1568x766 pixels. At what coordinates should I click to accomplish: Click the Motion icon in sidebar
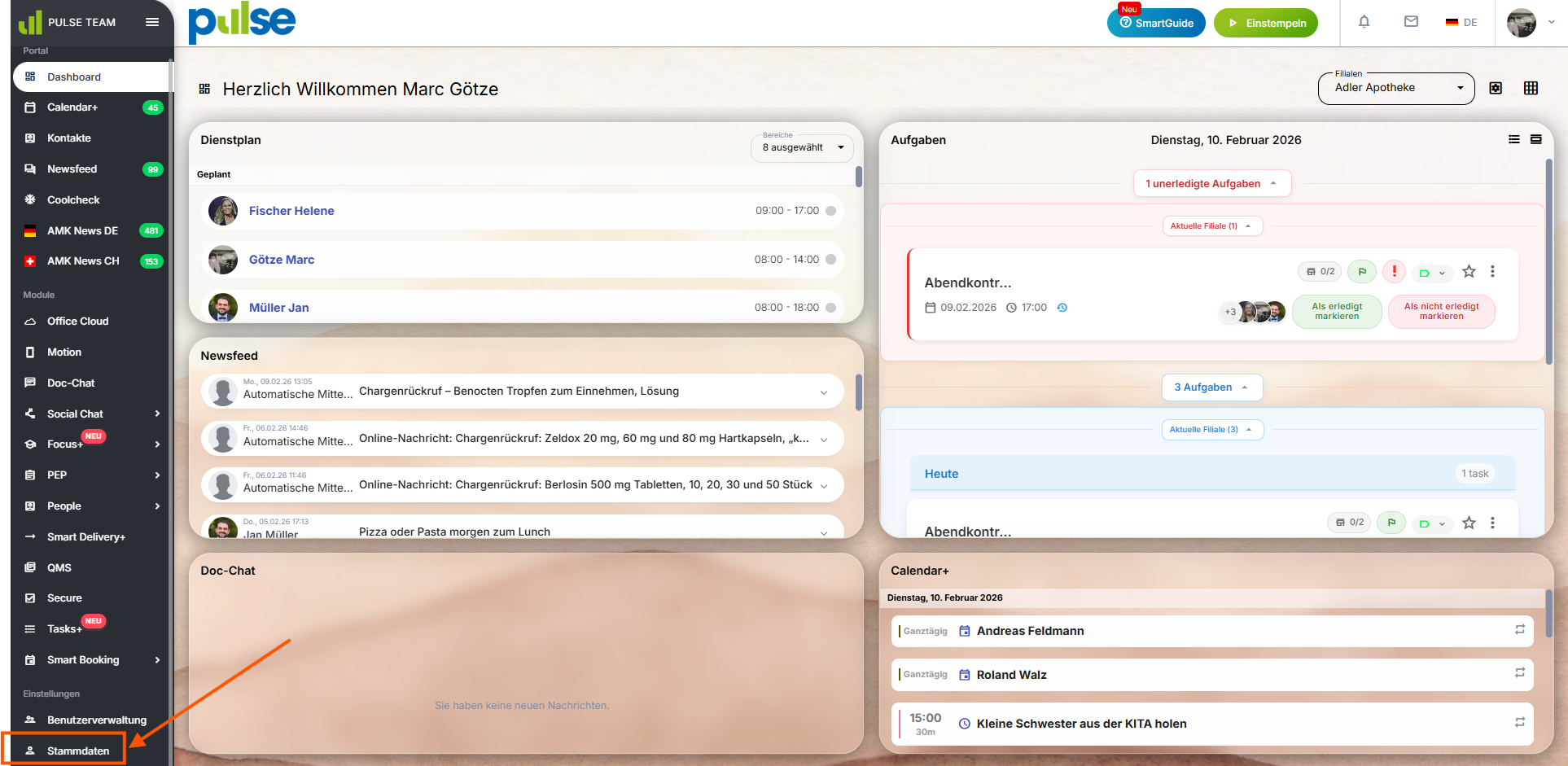30,352
